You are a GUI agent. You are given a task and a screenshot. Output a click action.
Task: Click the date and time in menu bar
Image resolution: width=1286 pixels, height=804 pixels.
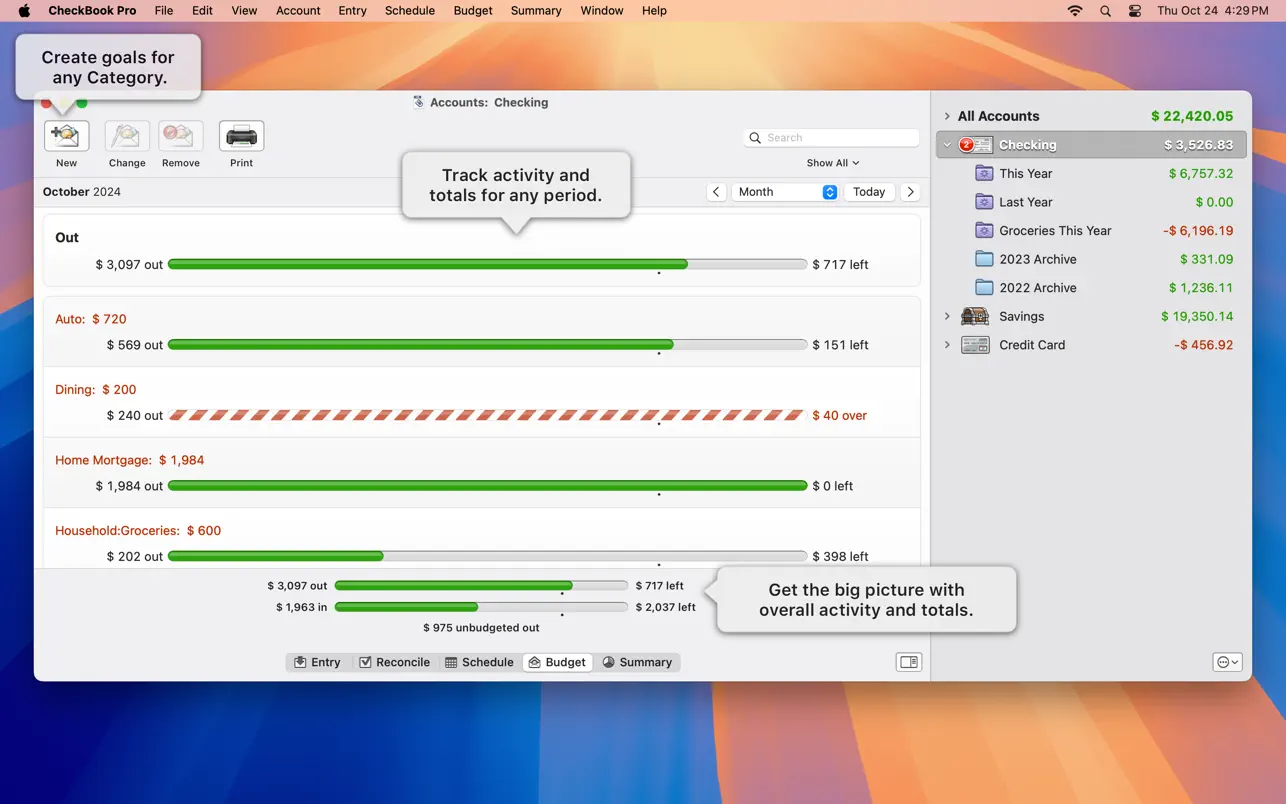(x=1213, y=11)
